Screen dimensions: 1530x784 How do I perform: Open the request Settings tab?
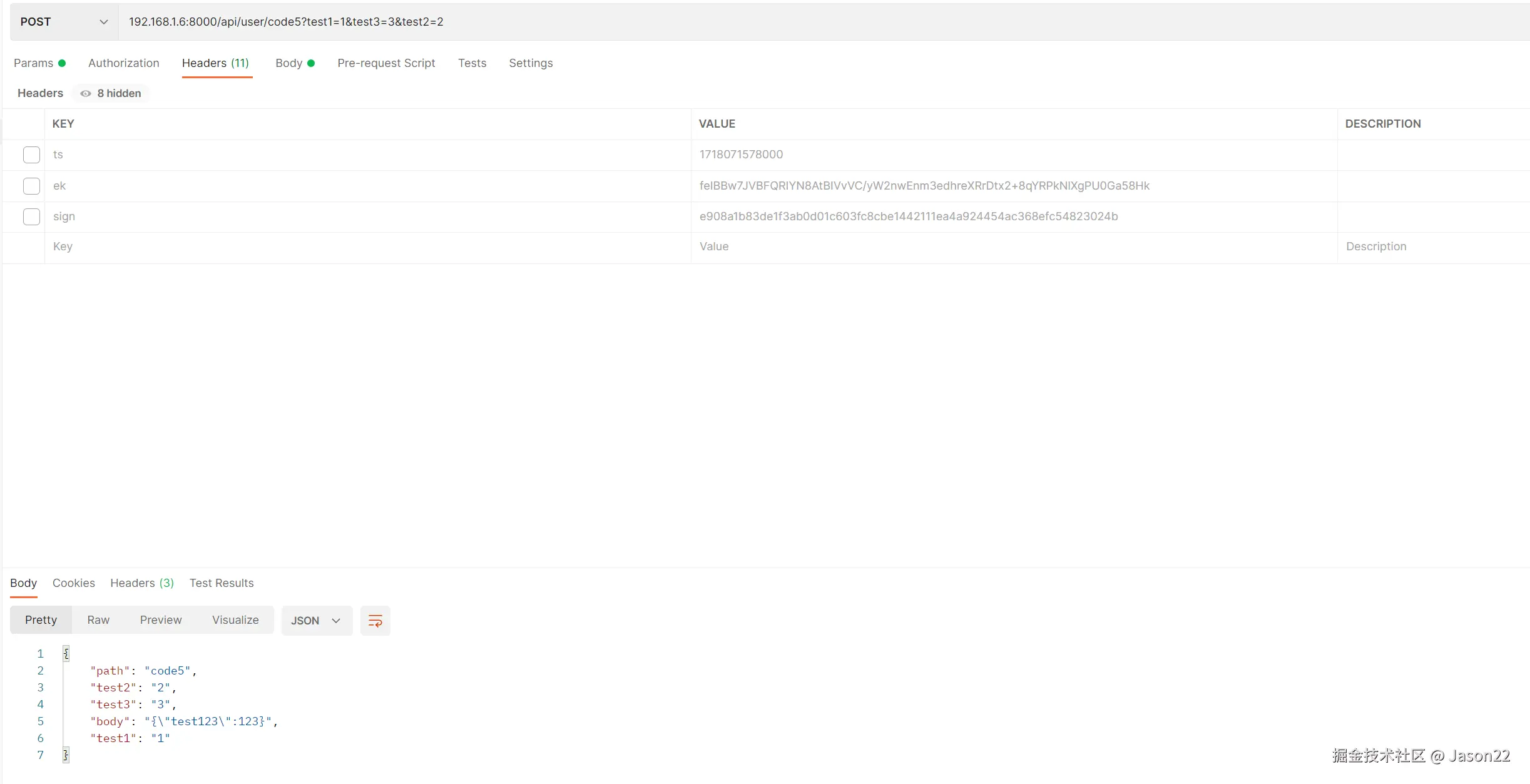coord(531,63)
